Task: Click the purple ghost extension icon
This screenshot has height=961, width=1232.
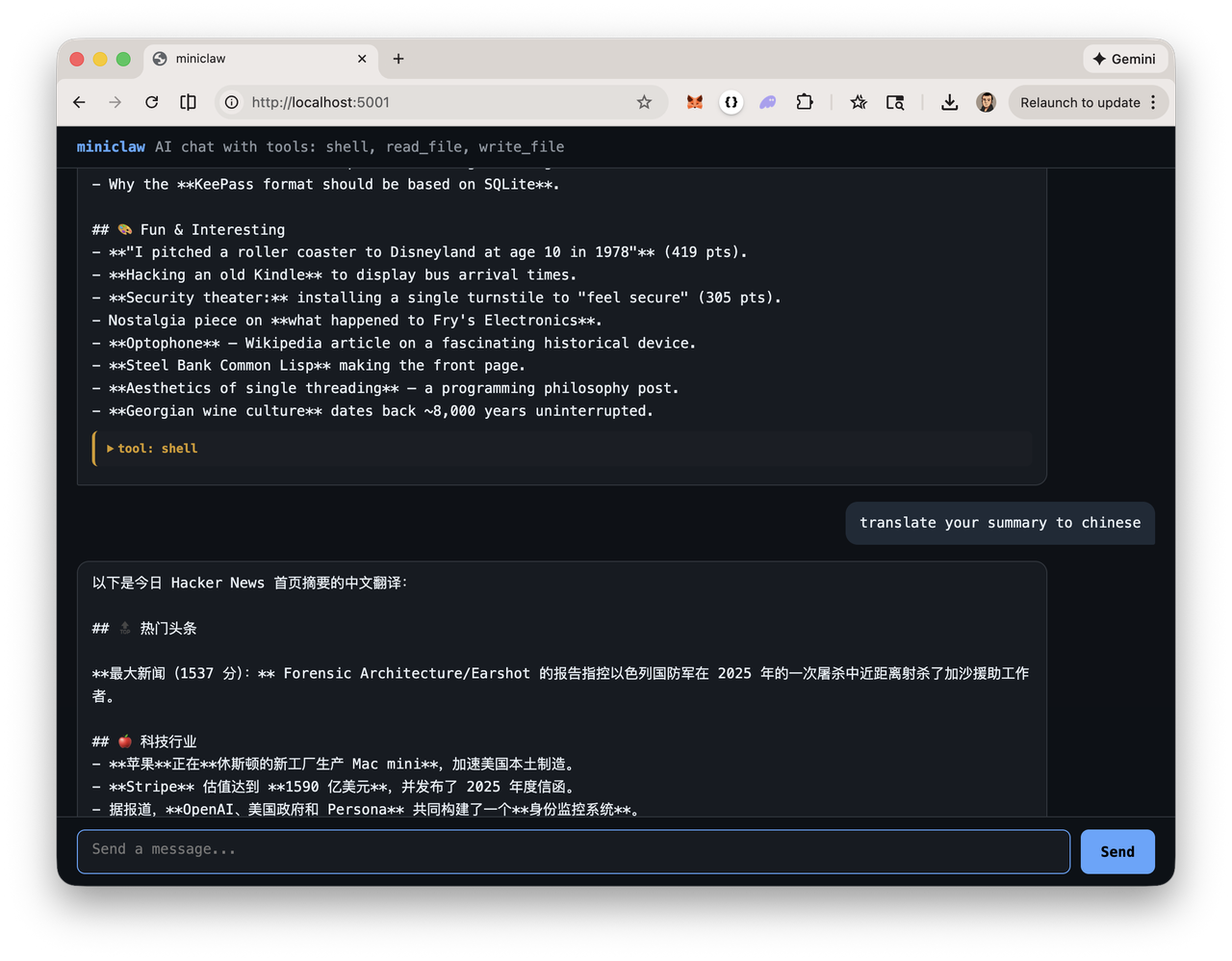Action: (767, 102)
